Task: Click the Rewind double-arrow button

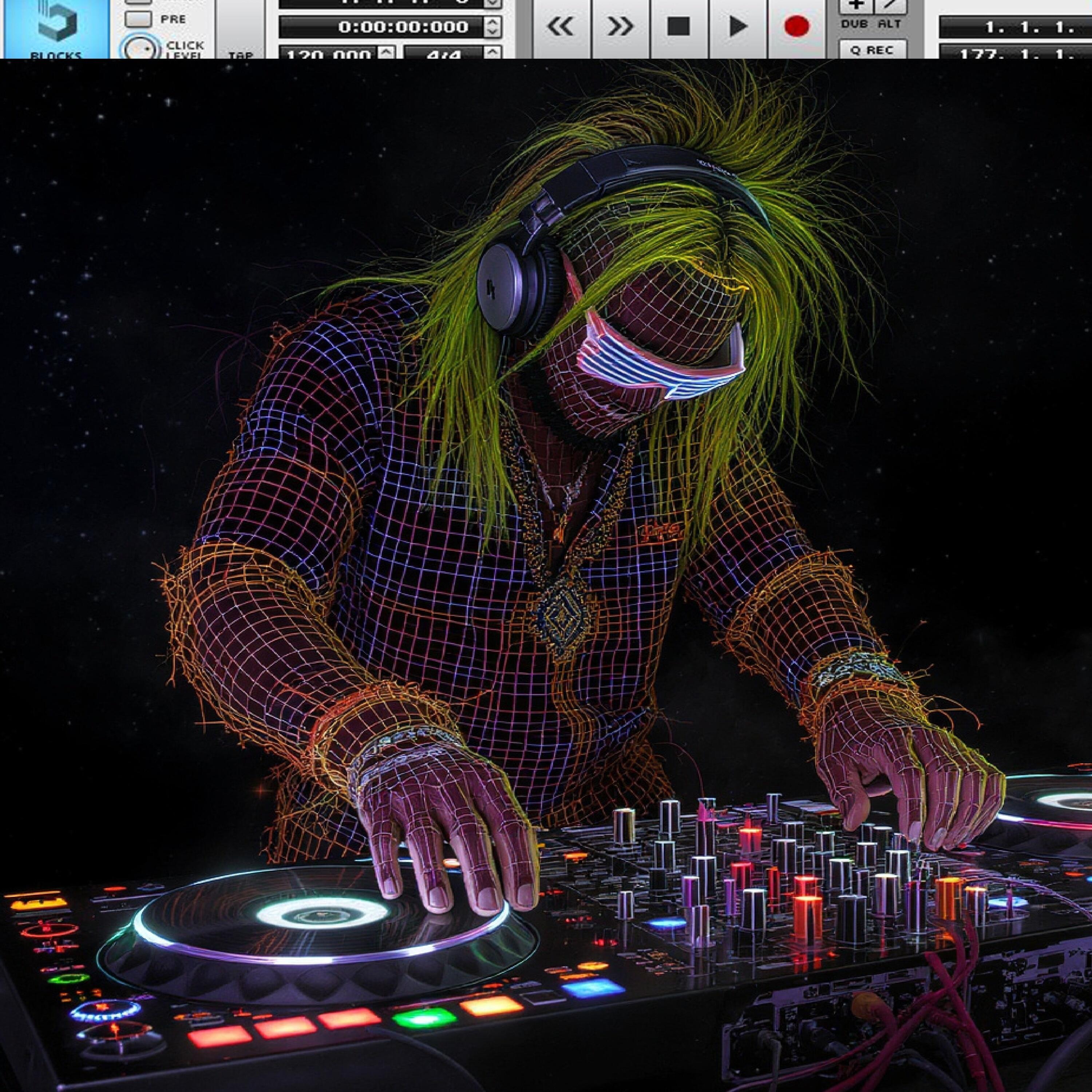Action: coord(561,26)
